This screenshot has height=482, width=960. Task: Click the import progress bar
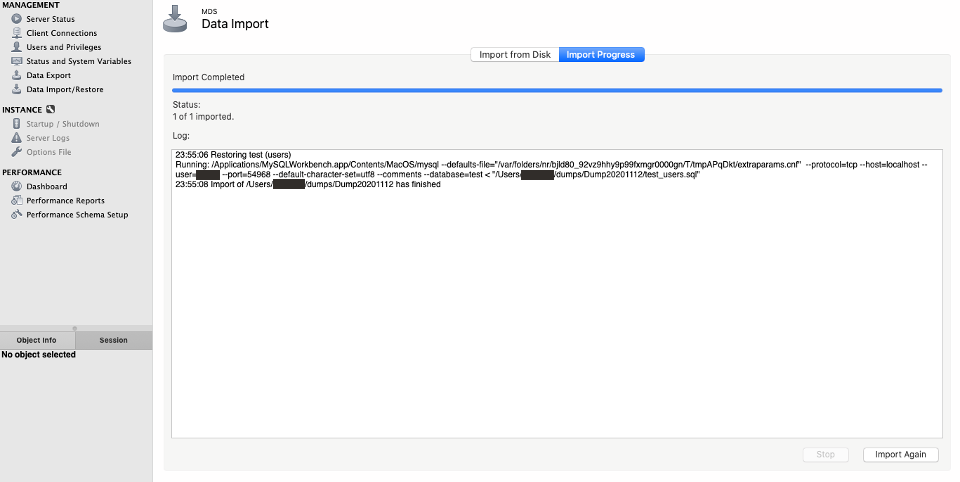tap(557, 90)
